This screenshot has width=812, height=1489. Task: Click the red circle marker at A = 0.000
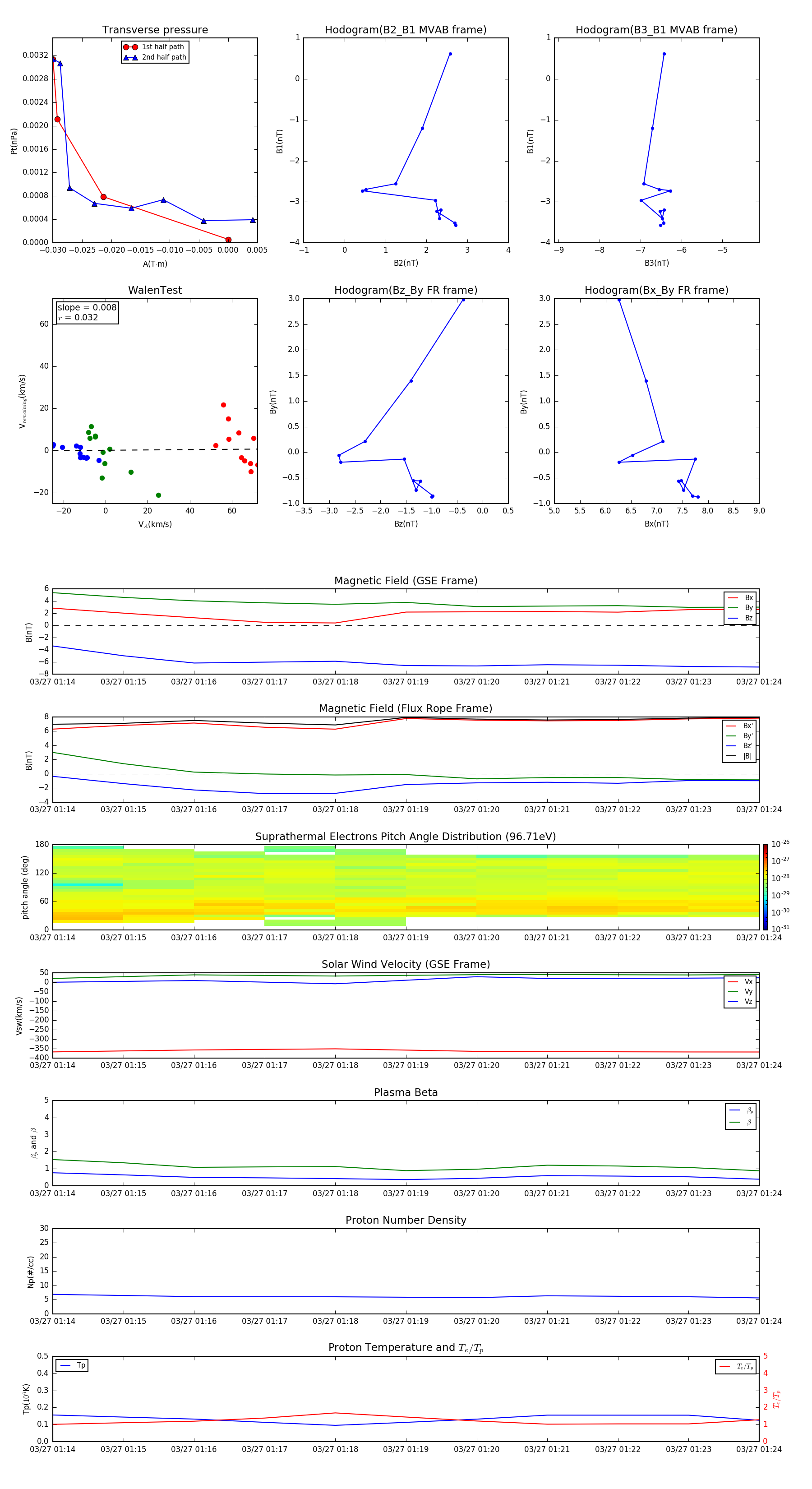pos(228,240)
